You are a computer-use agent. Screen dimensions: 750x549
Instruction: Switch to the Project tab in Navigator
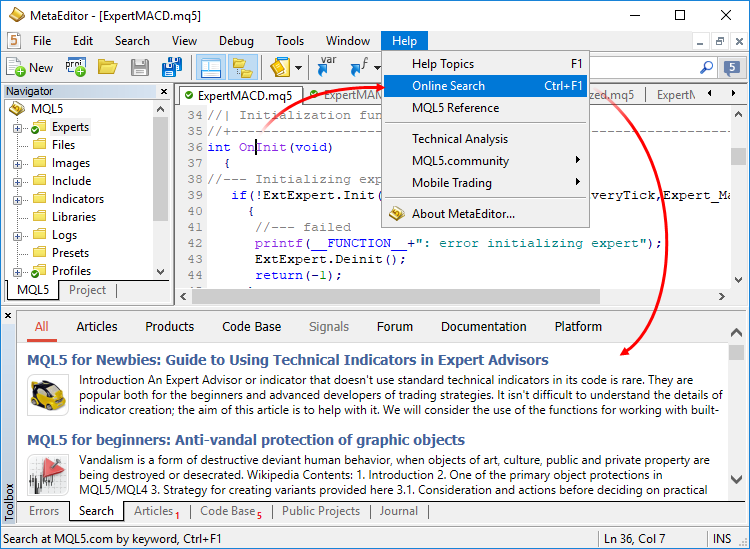pos(87,290)
